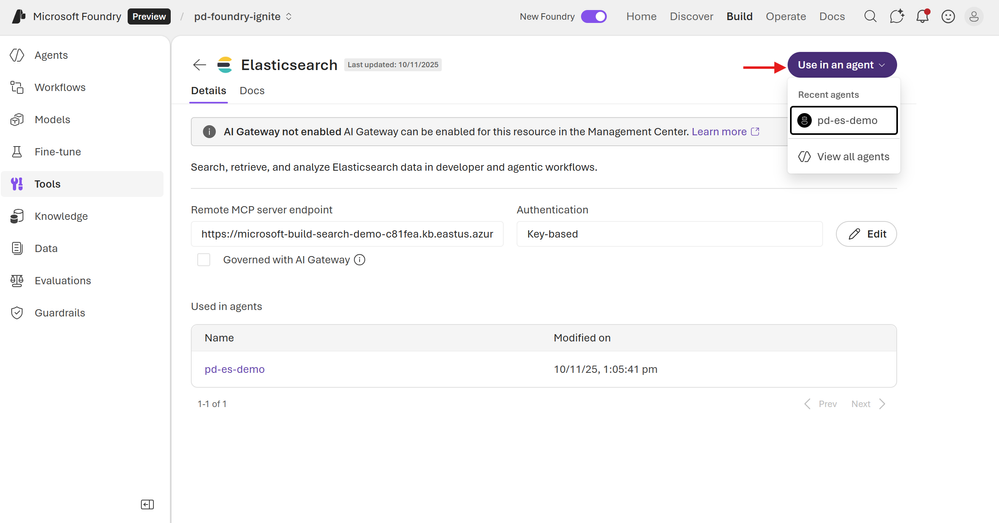Switch to the Details tab
999x523 pixels.
[x=208, y=91]
